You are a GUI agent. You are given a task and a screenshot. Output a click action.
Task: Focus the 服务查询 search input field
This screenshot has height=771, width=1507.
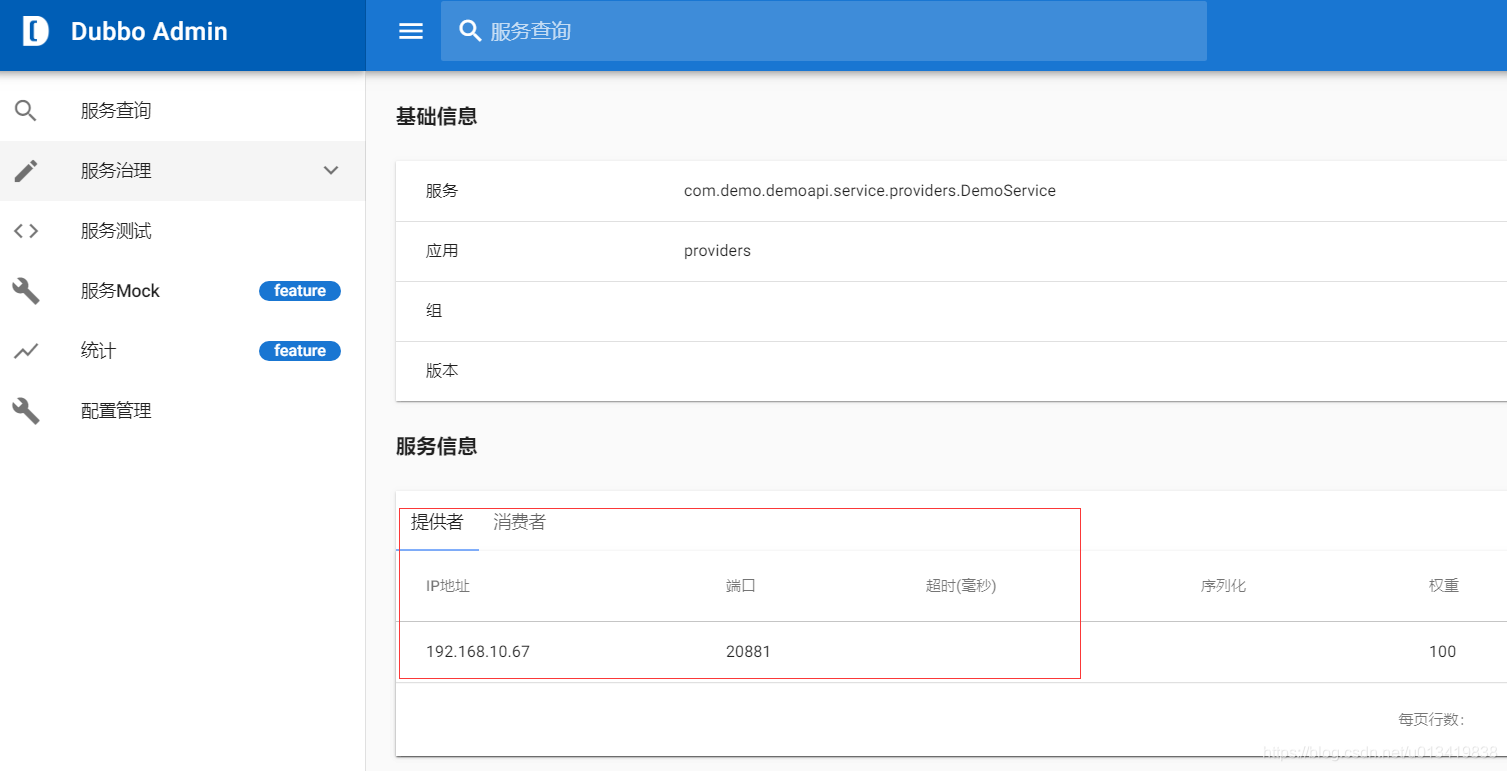point(824,31)
